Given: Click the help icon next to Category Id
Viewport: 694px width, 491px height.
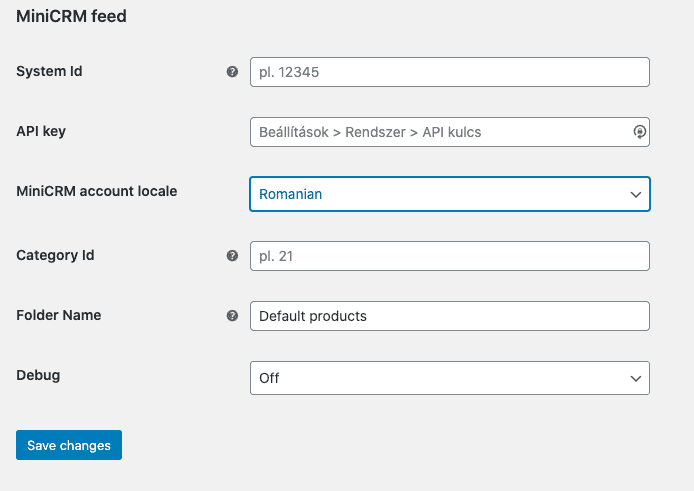Looking at the screenshot, I should (232, 255).
